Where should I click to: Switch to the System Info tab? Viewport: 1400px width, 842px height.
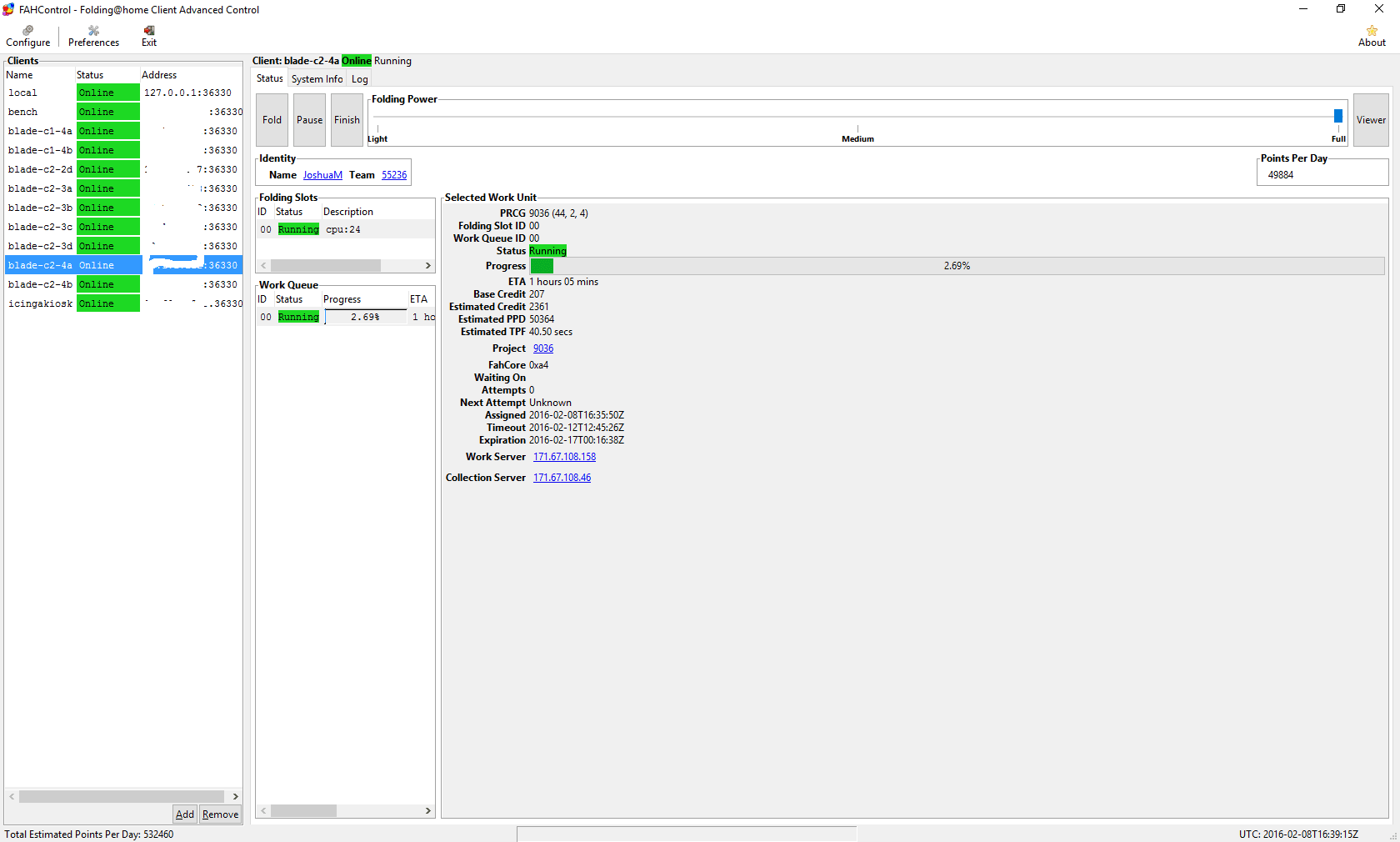pos(317,79)
